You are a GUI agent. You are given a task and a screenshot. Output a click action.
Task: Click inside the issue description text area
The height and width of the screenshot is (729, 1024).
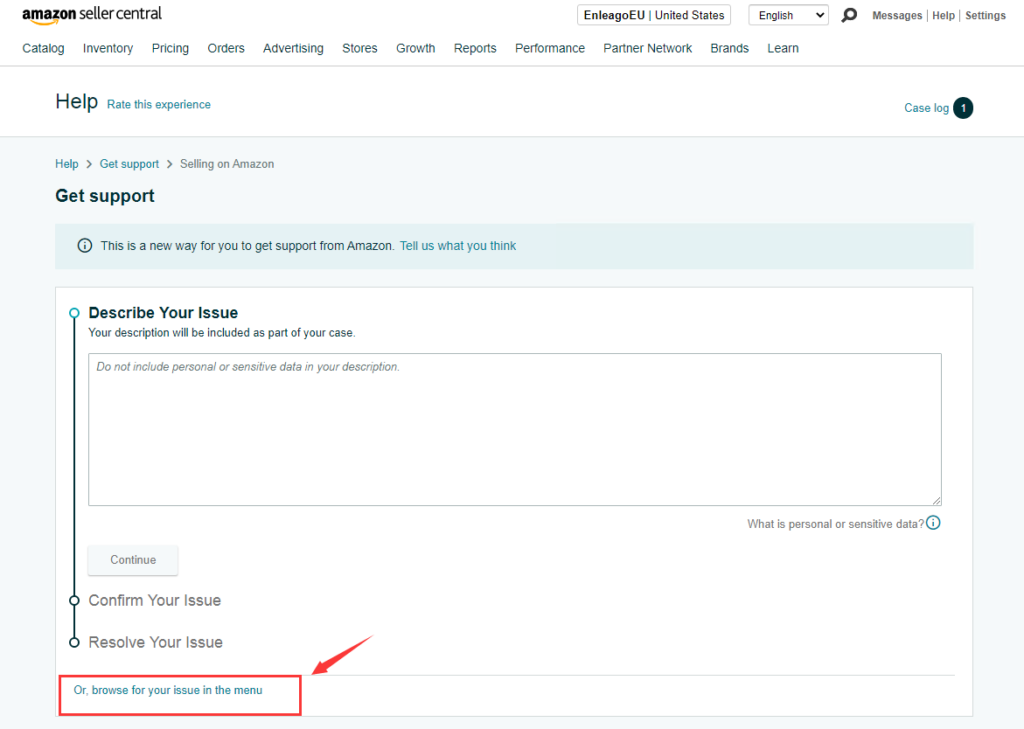(514, 429)
